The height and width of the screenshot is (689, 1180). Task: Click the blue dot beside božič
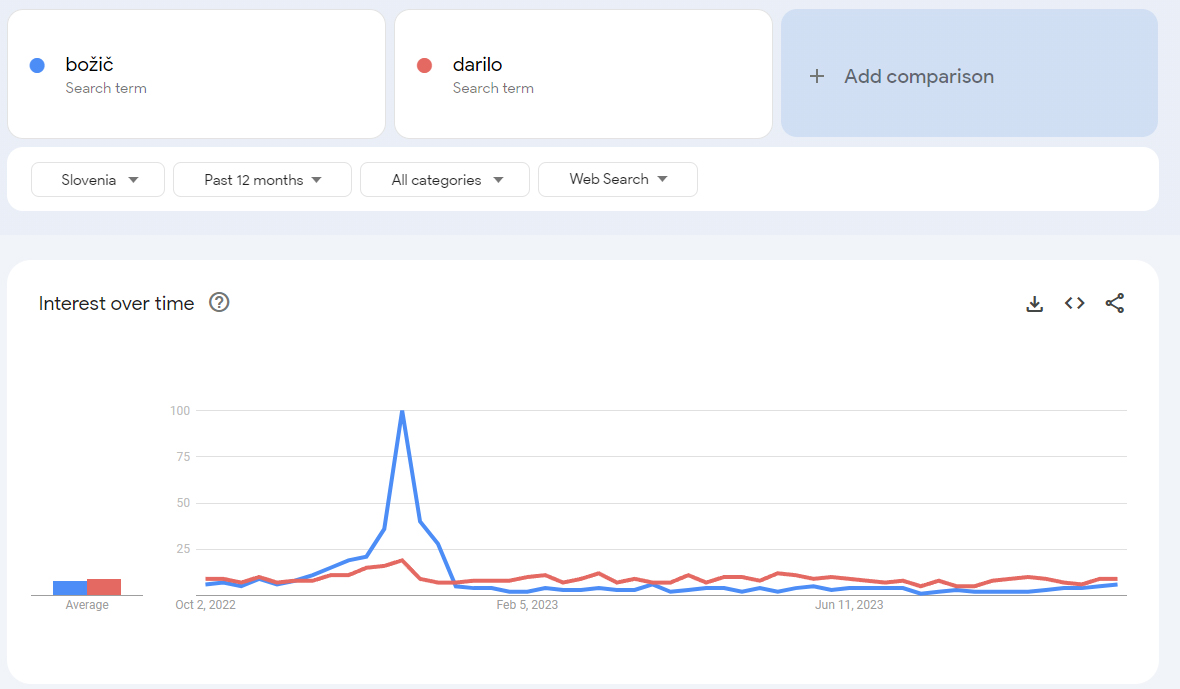point(37,65)
